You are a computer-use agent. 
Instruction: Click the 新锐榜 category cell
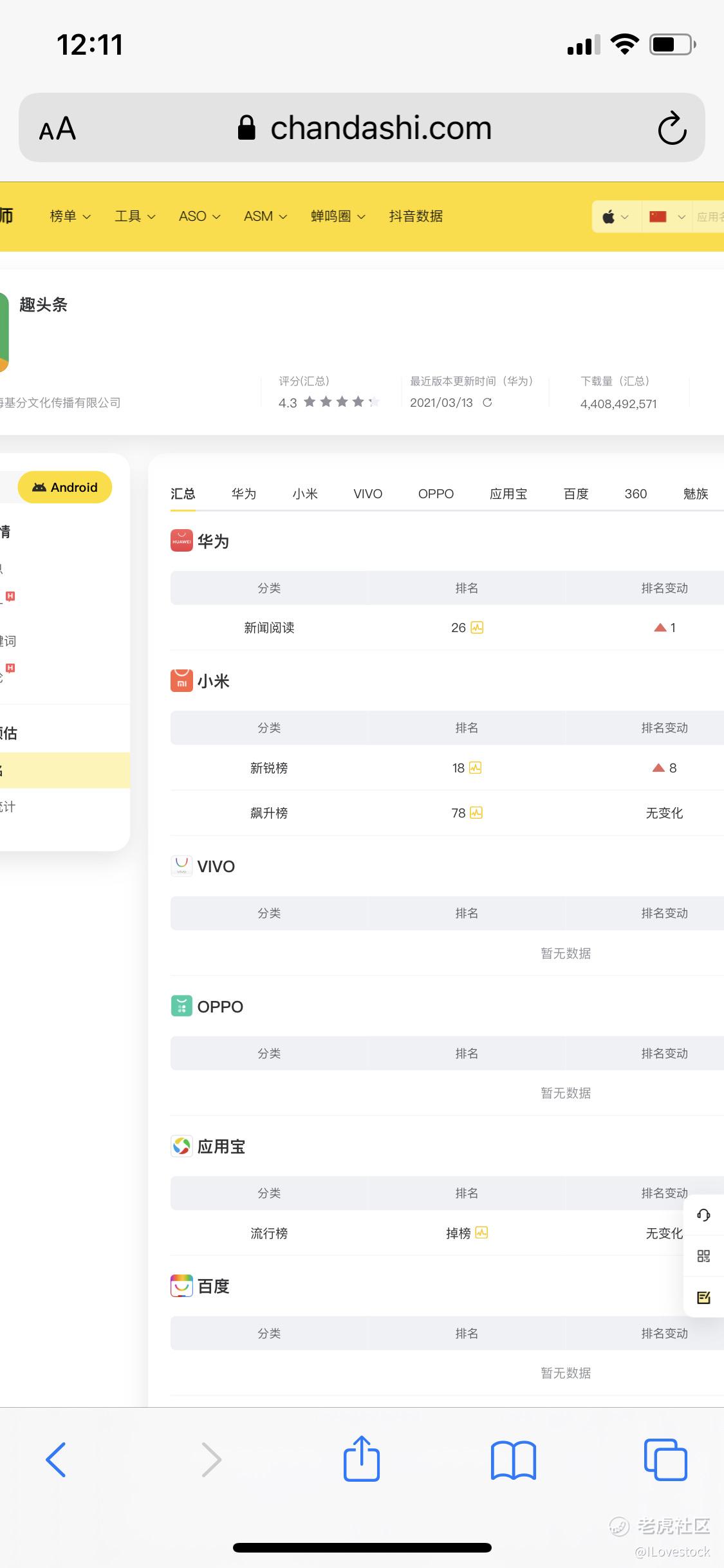click(x=269, y=768)
